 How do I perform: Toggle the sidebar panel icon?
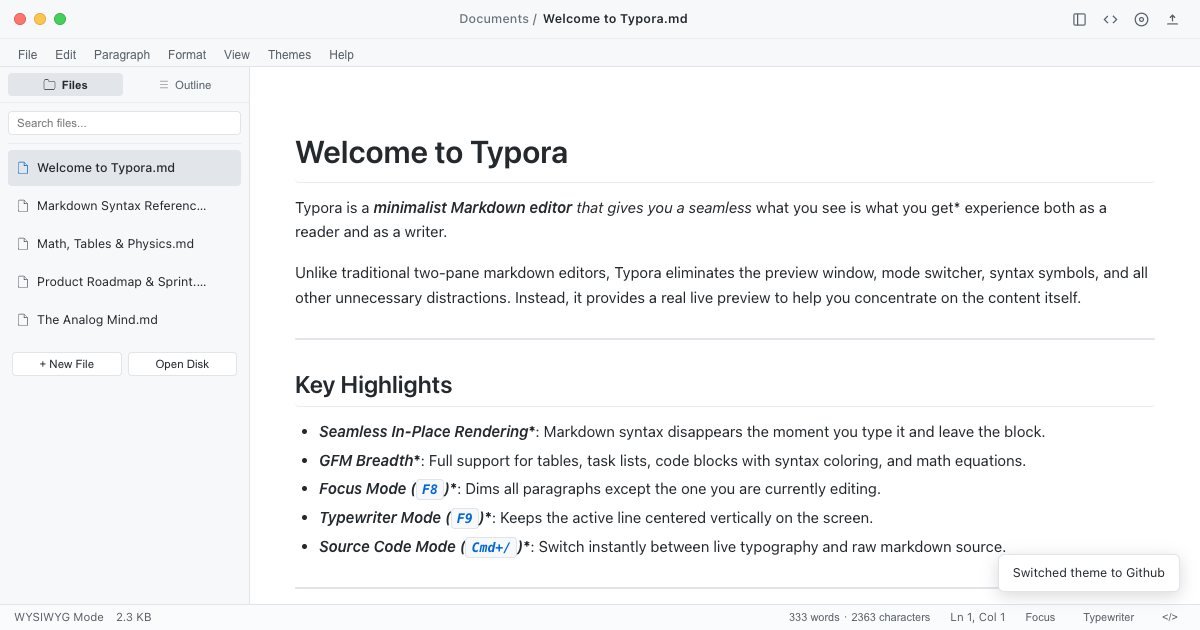1079,19
